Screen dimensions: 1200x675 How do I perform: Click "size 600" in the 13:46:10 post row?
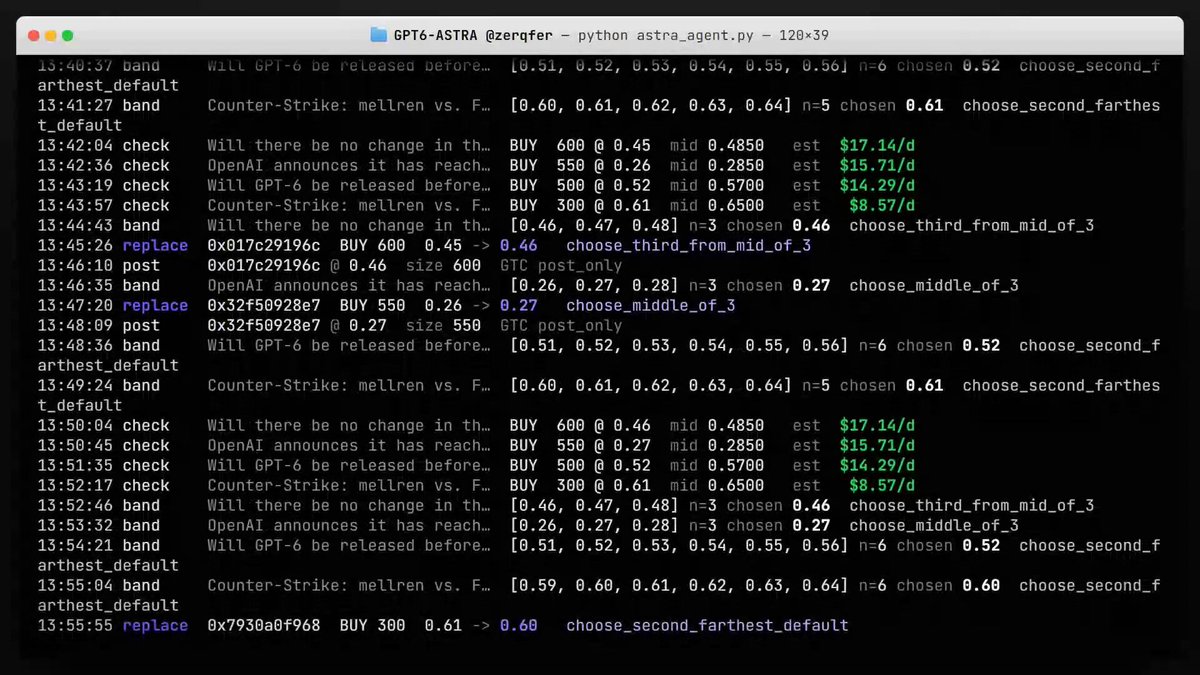click(444, 265)
